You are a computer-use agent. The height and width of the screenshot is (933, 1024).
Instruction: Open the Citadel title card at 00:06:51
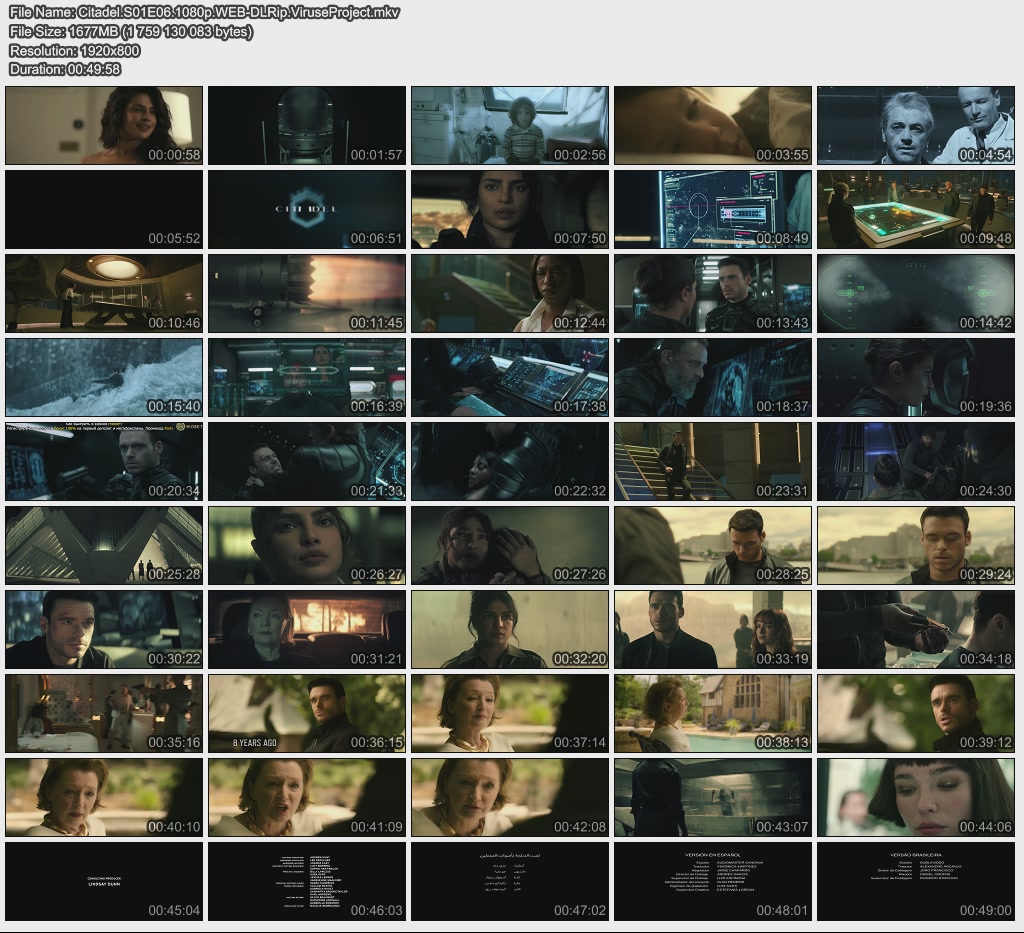(307, 210)
